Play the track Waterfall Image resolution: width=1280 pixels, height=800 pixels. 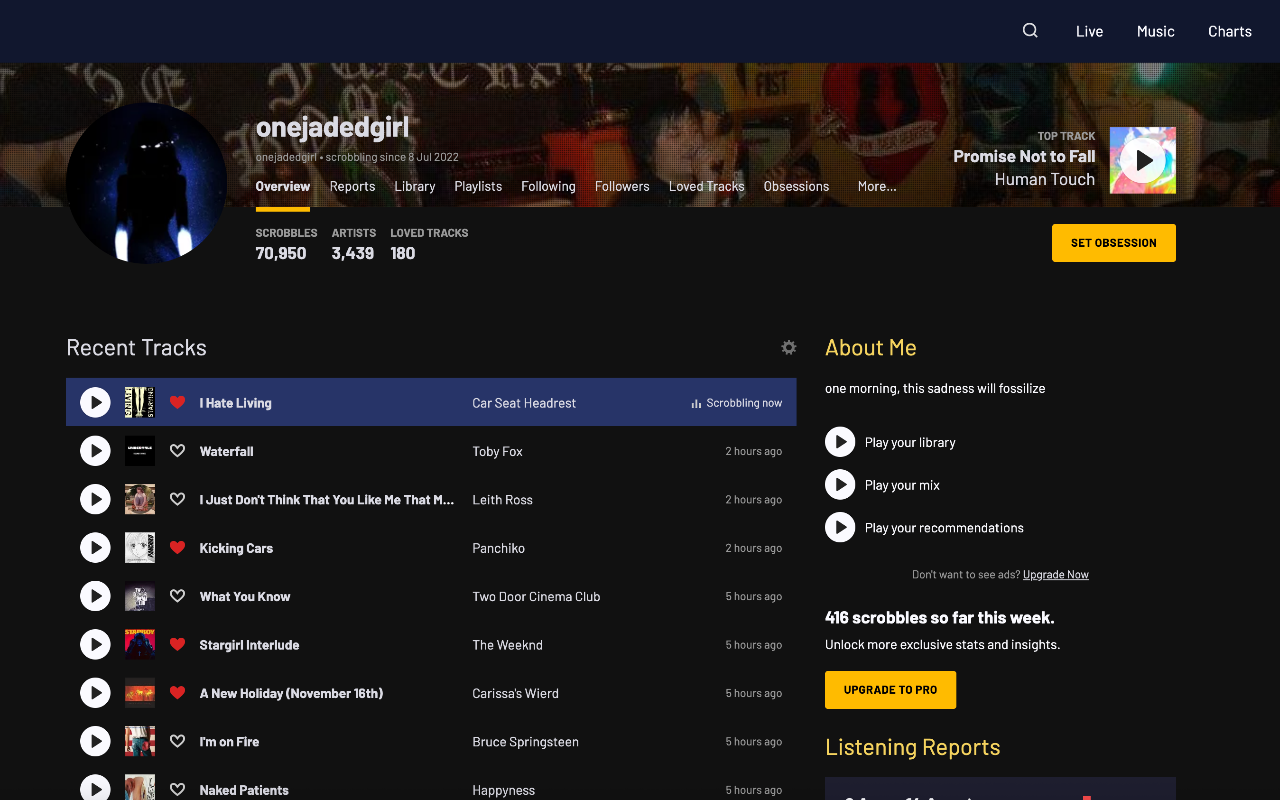coord(95,451)
